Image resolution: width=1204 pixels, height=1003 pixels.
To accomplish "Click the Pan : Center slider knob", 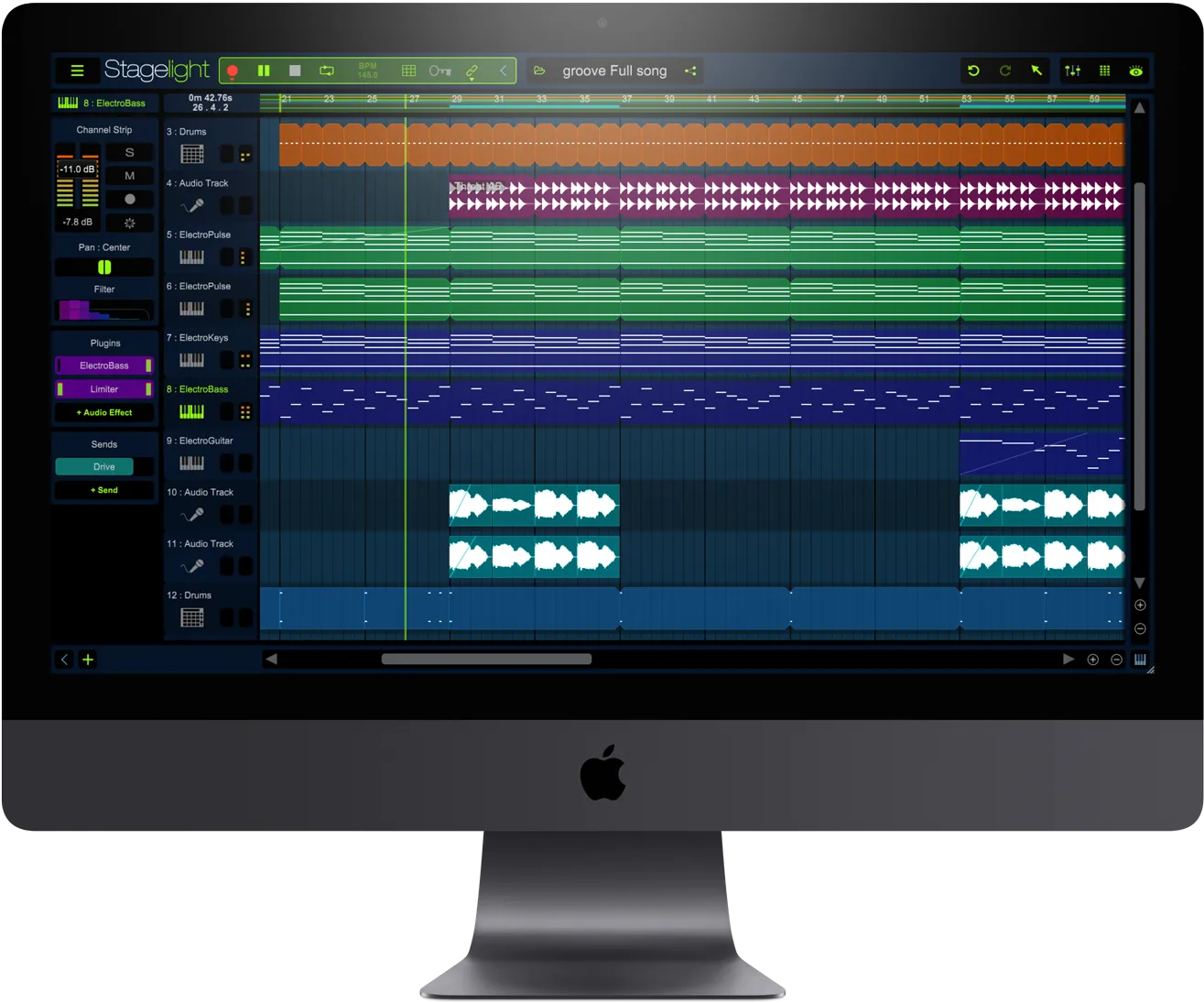I will (x=104, y=267).
